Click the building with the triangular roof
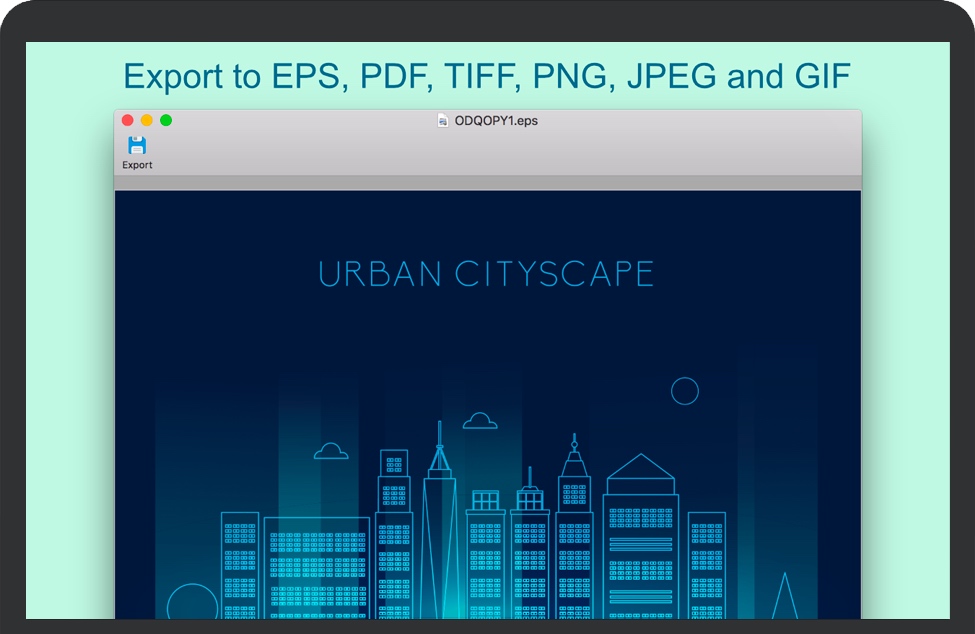This screenshot has width=975, height=634. [x=640, y=540]
